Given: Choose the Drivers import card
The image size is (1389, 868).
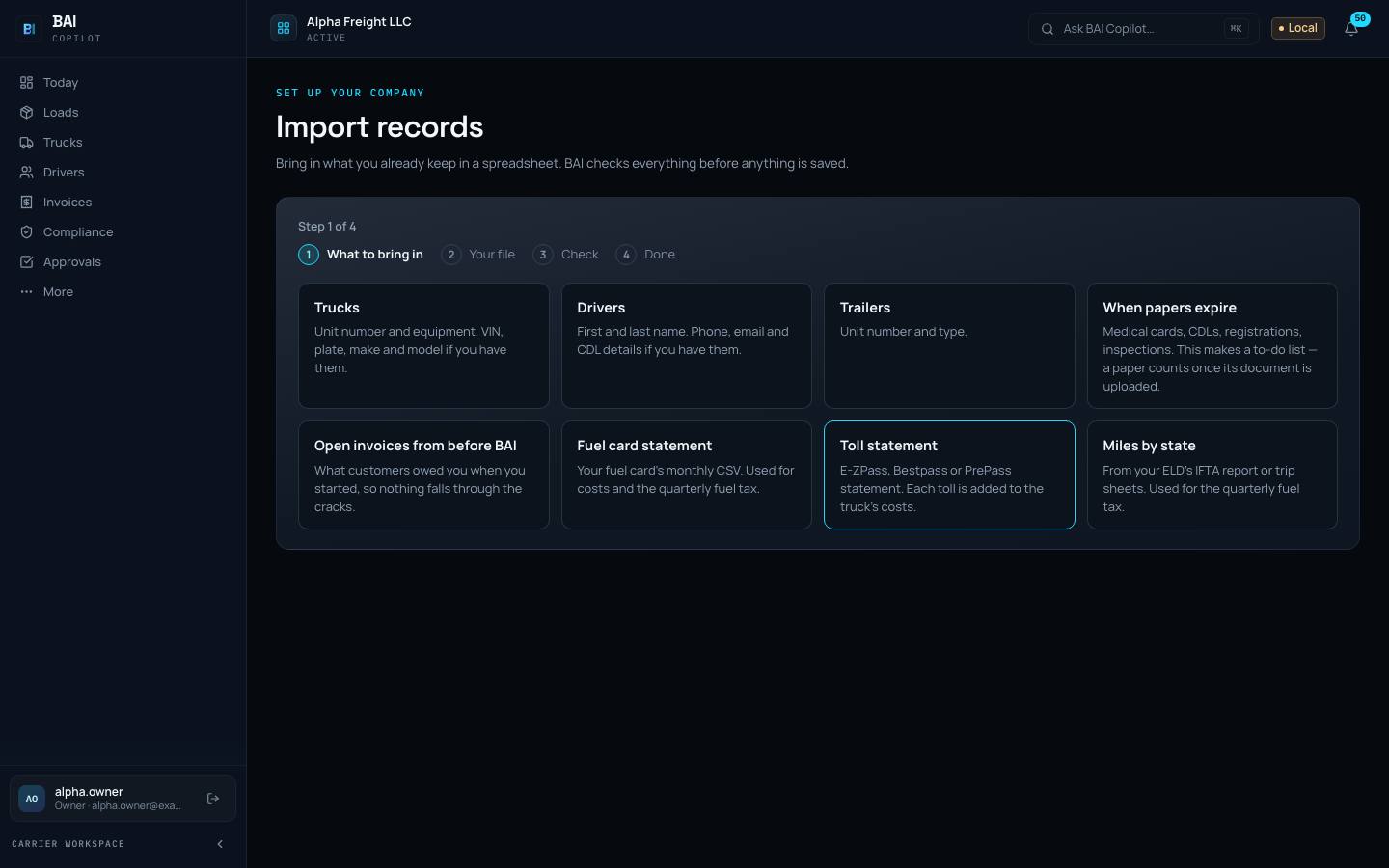Looking at the screenshot, I should pos(687,345).
